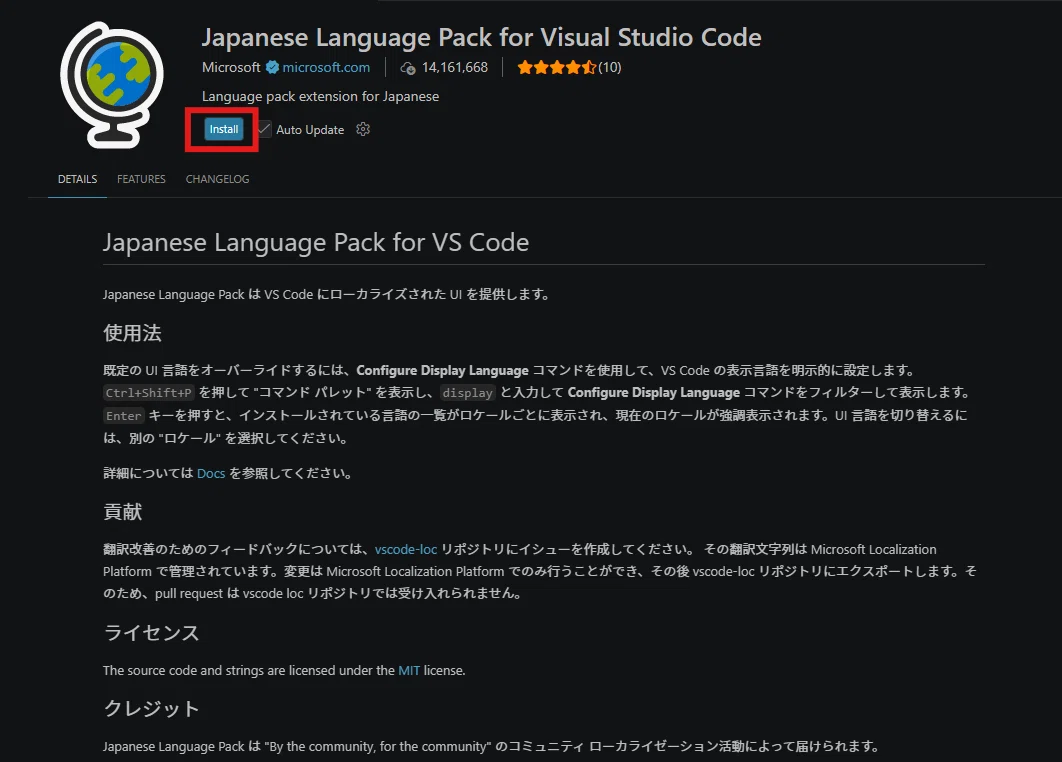Click the first bold Configure Display Language text
Viewport: 1062px width, 762px height.
[x=442, y=371]
